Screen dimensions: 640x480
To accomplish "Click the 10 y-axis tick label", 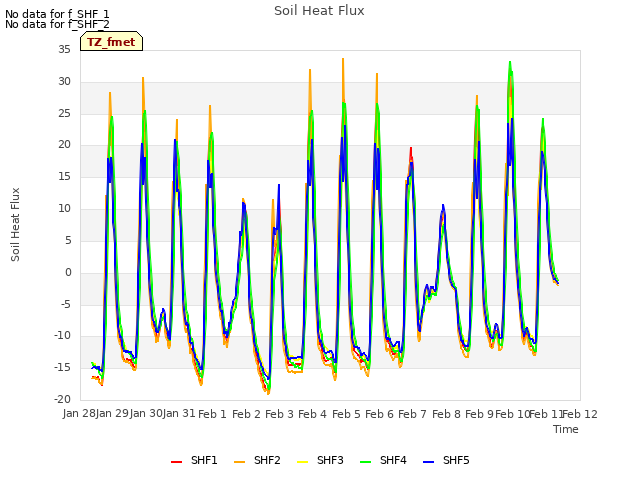I will [x=64, y=209].
